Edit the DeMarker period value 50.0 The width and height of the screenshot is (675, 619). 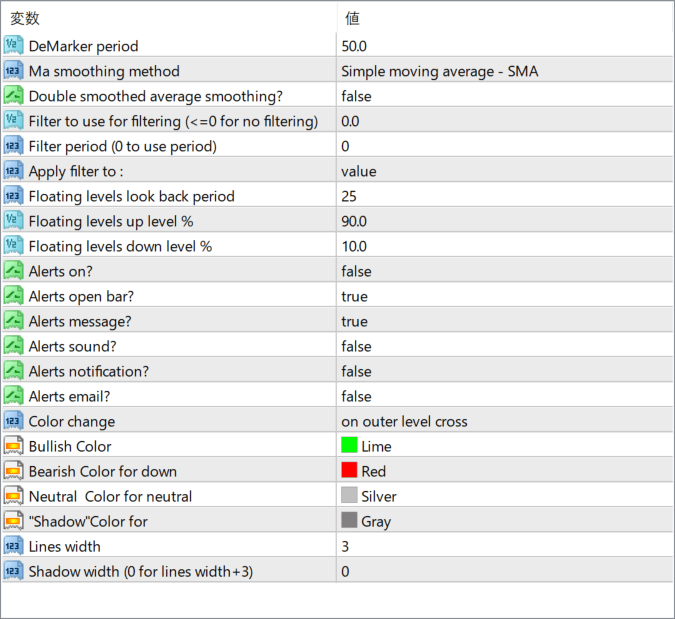(x=505, y=46)
